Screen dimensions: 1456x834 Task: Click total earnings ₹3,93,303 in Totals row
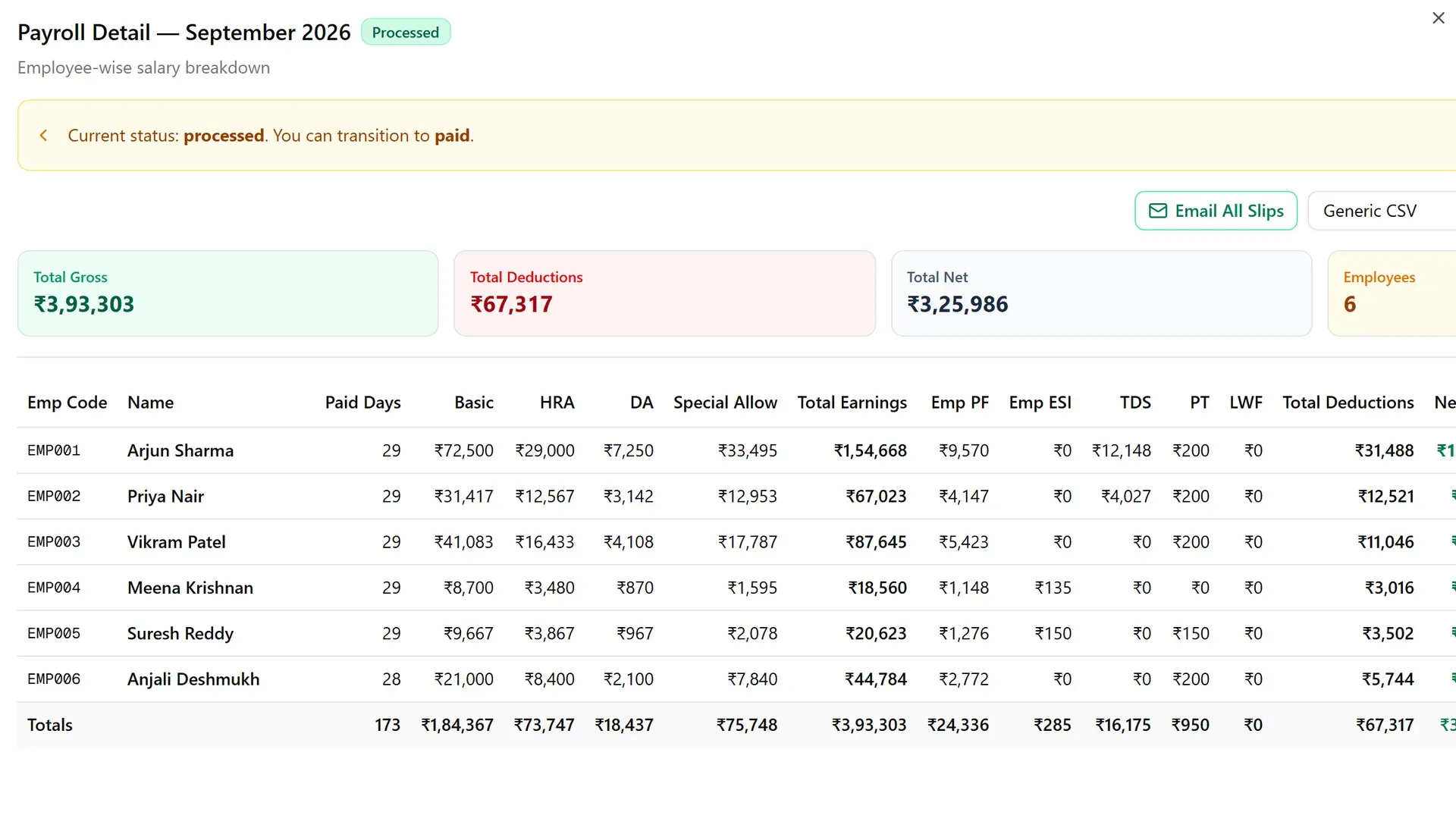coord(869,725)
